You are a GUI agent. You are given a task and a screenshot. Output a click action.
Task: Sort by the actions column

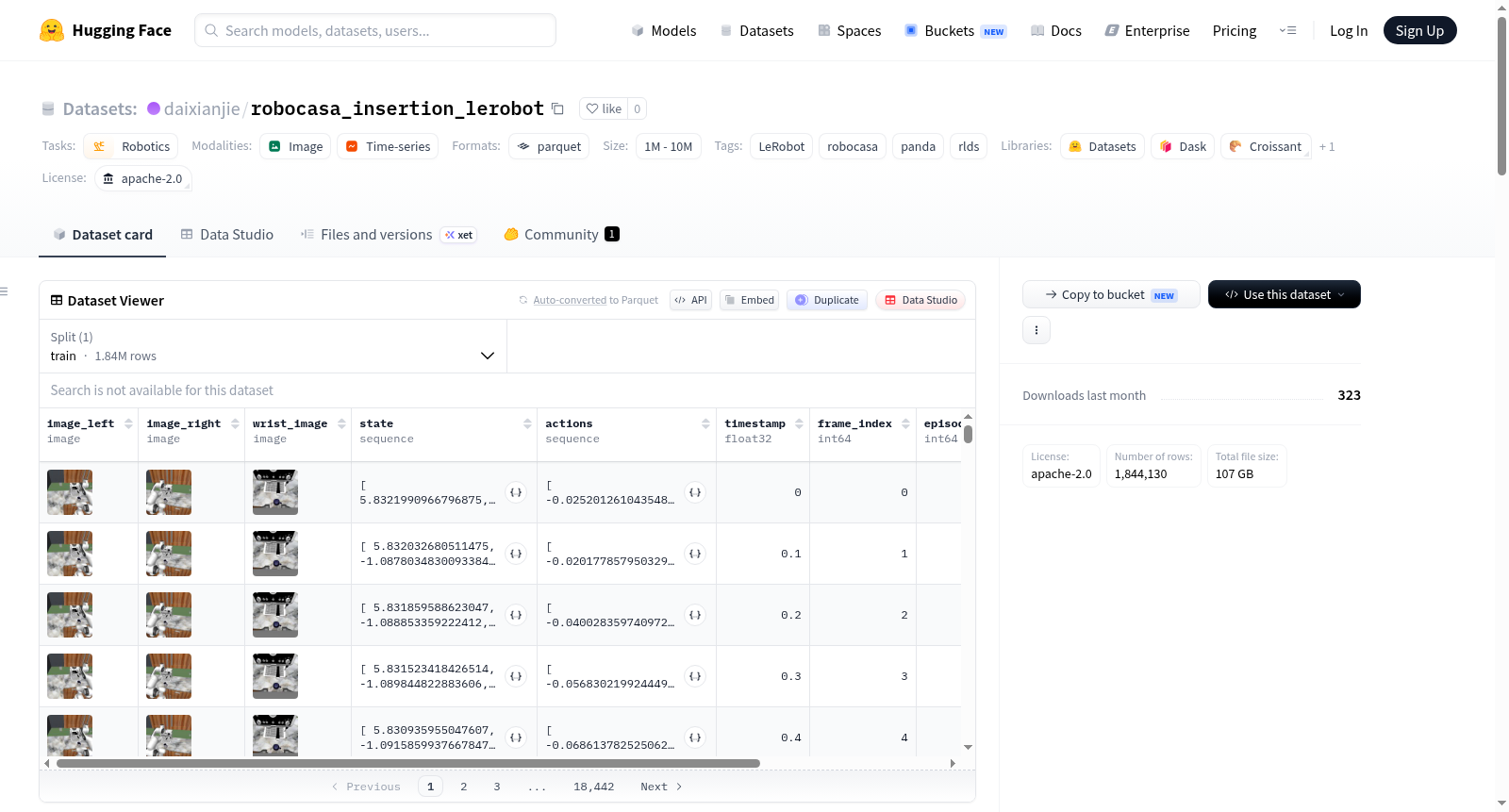(x=705, y=423)
